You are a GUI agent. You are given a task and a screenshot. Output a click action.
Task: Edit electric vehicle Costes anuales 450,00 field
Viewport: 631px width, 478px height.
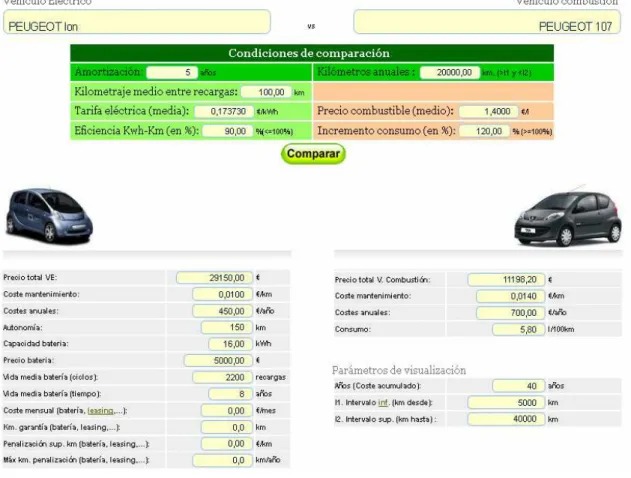[223, 311]
